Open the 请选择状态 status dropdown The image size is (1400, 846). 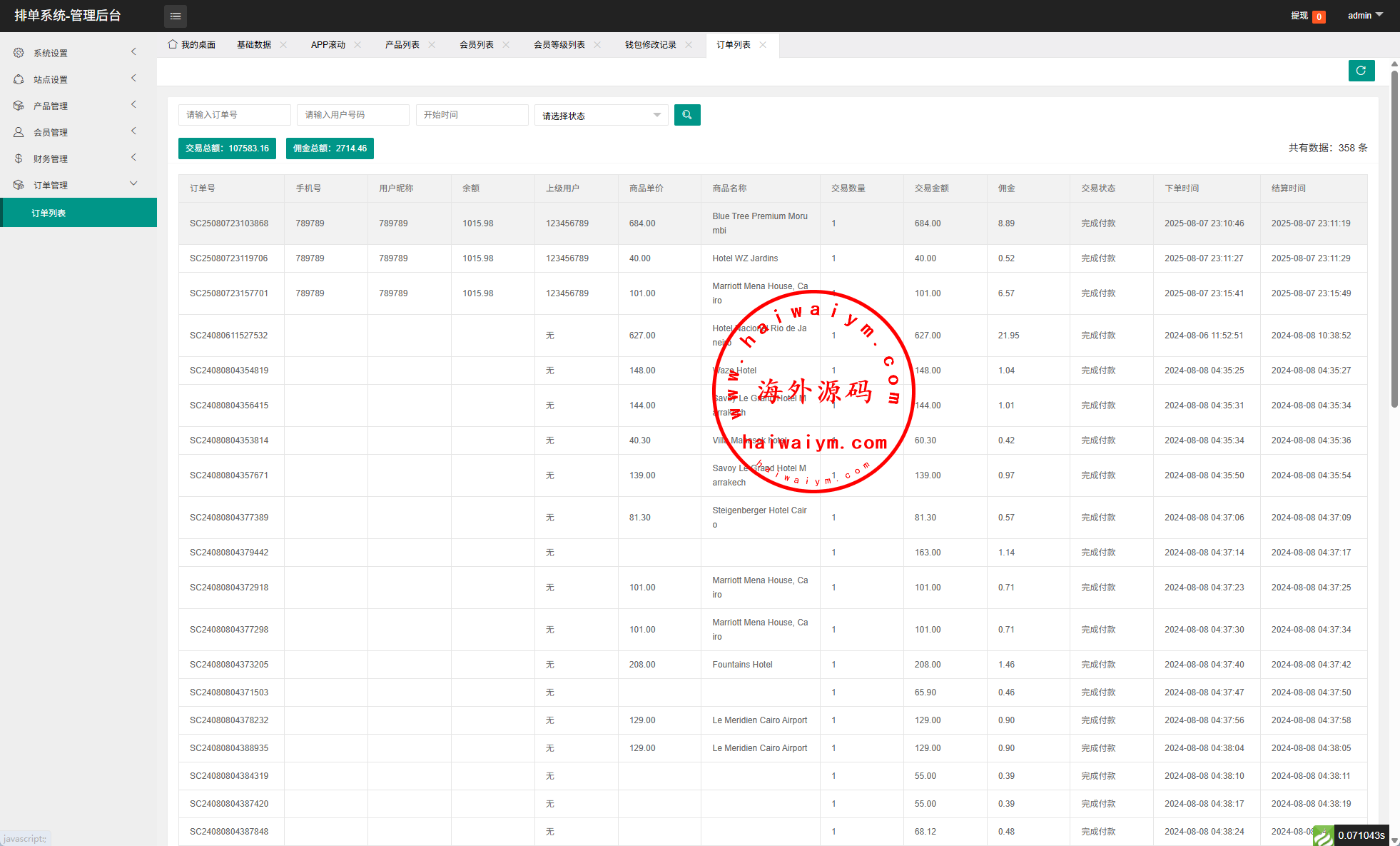(x=601, y=115)
